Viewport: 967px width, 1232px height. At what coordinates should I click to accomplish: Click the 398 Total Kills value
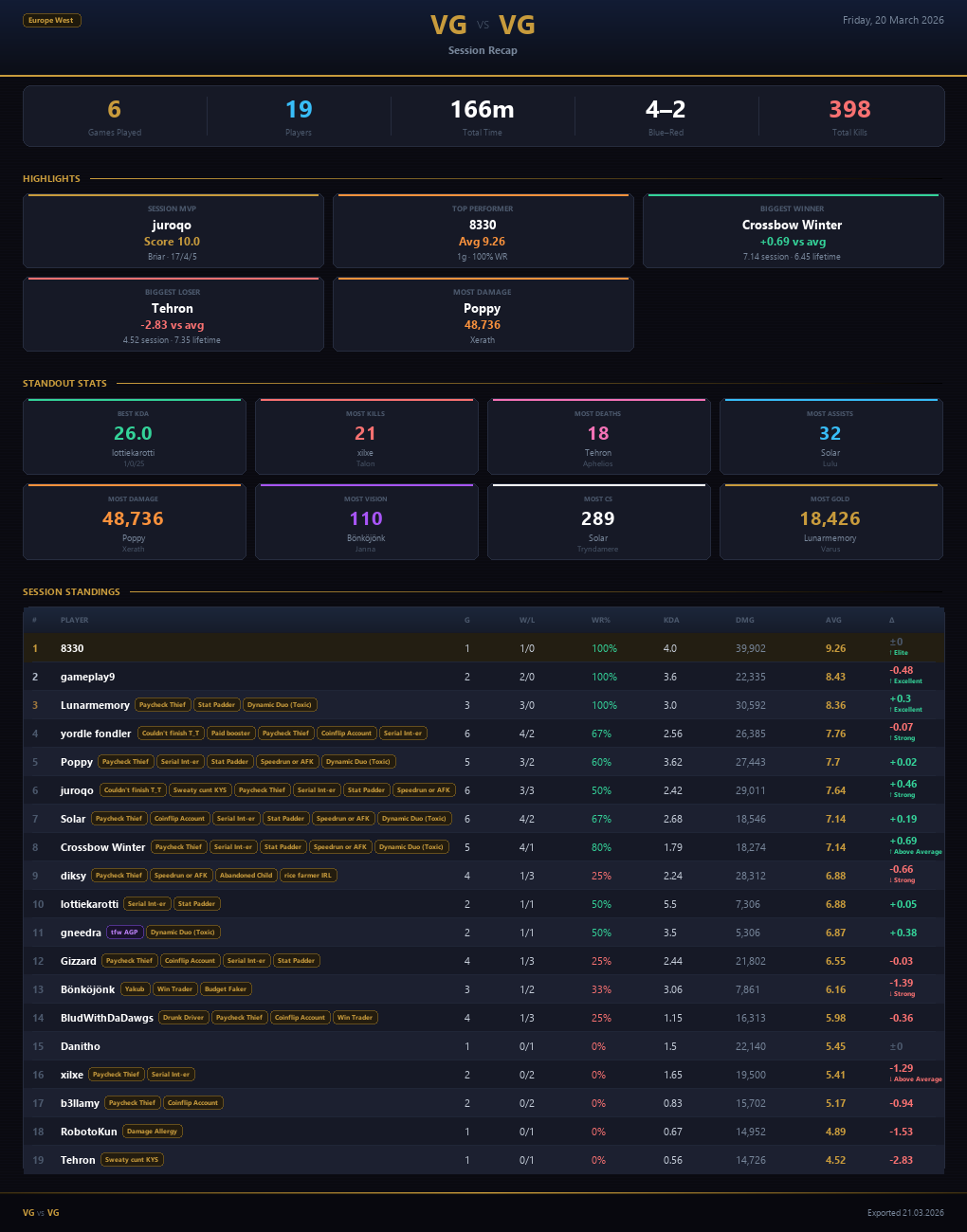pos(849,110)
